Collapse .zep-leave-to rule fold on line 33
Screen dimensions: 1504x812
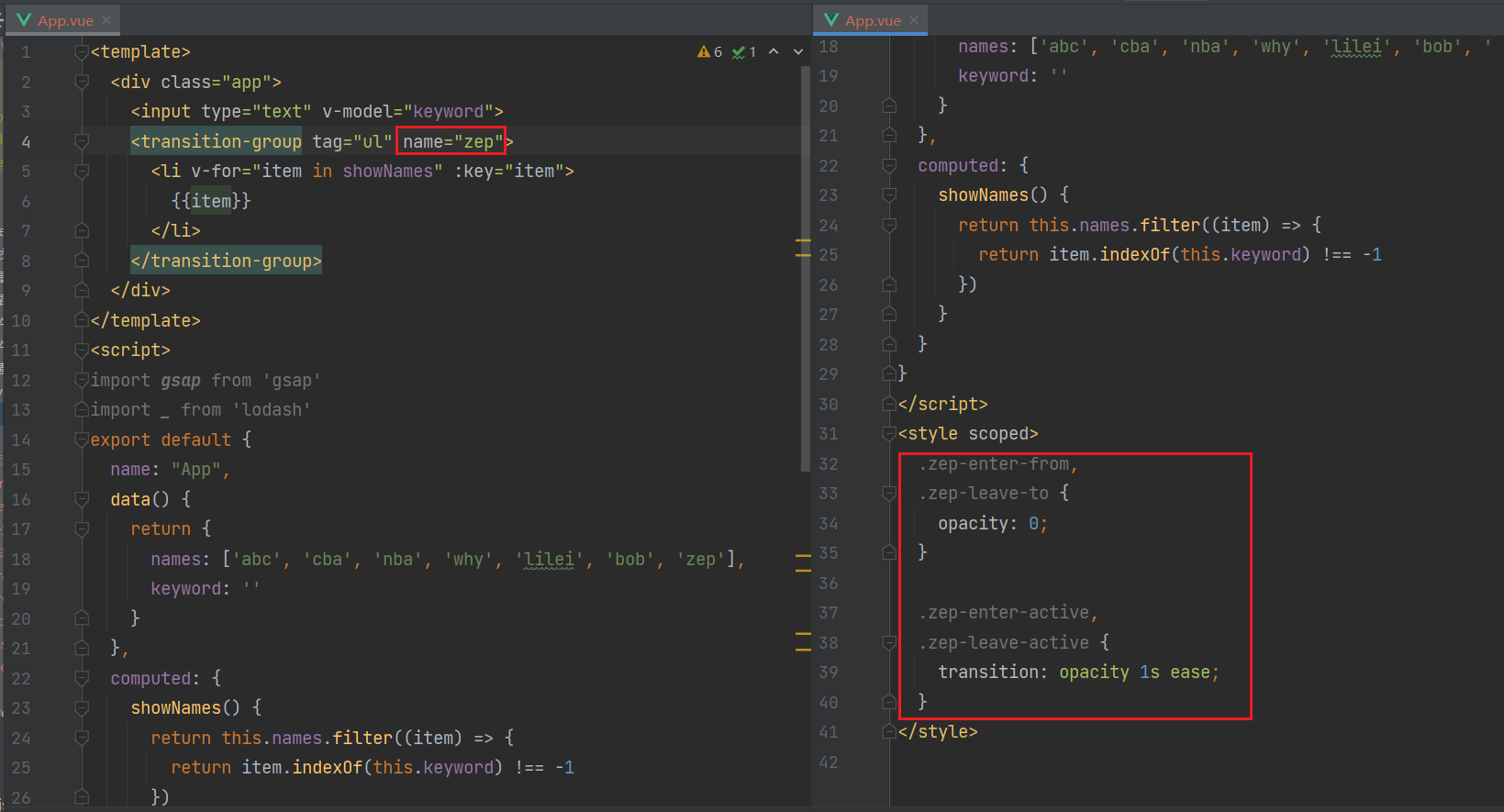tap(889, 494)
